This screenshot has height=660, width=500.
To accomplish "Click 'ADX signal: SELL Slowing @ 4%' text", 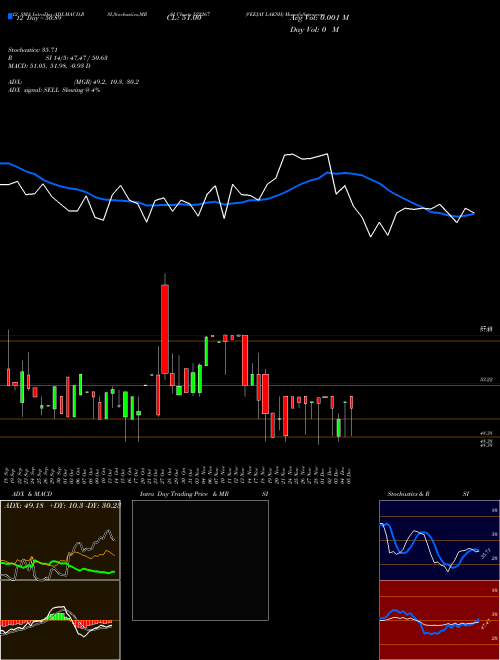I will click(54, 90).
